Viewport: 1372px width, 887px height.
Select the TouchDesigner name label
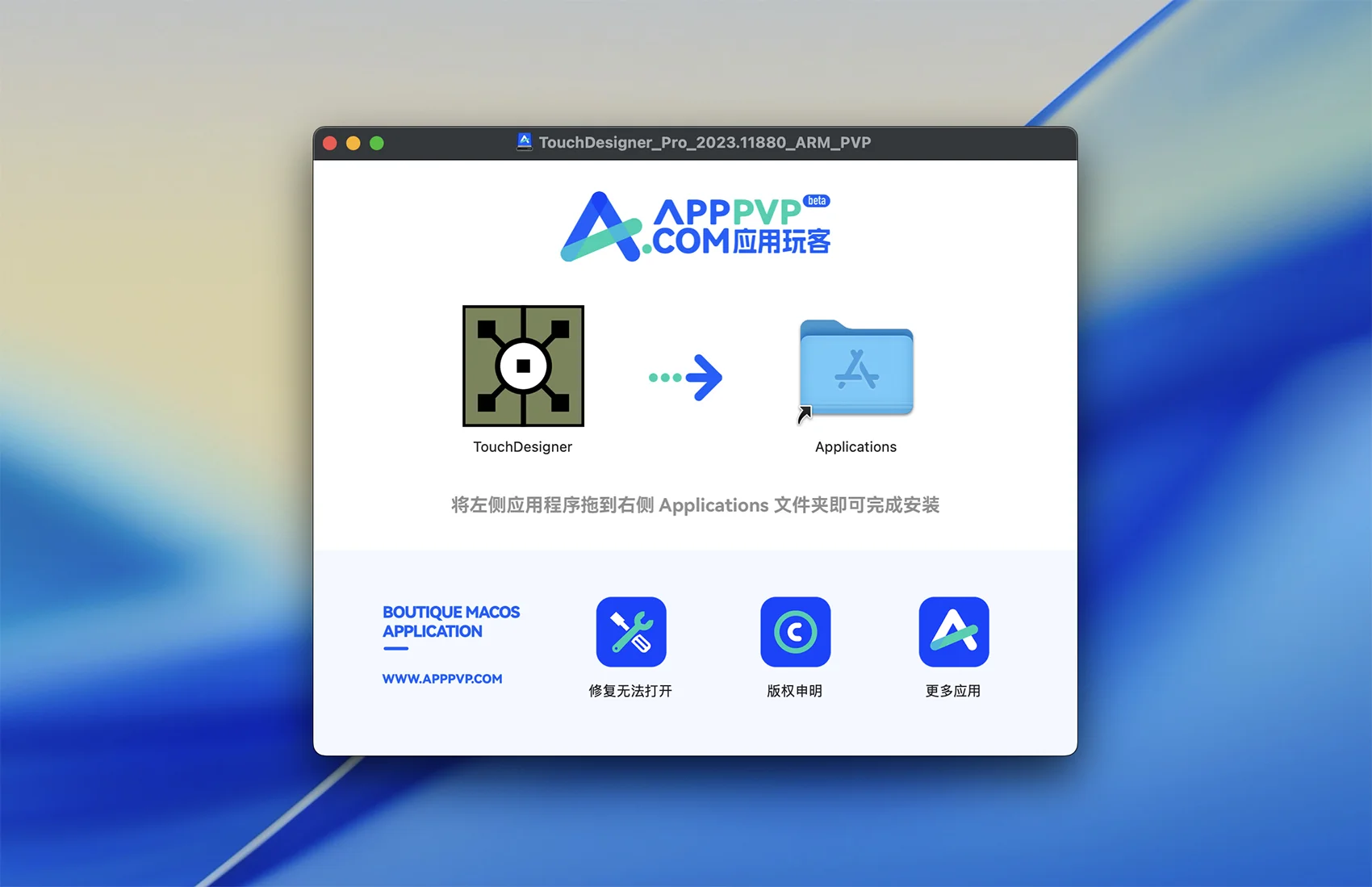click(522, 447)
